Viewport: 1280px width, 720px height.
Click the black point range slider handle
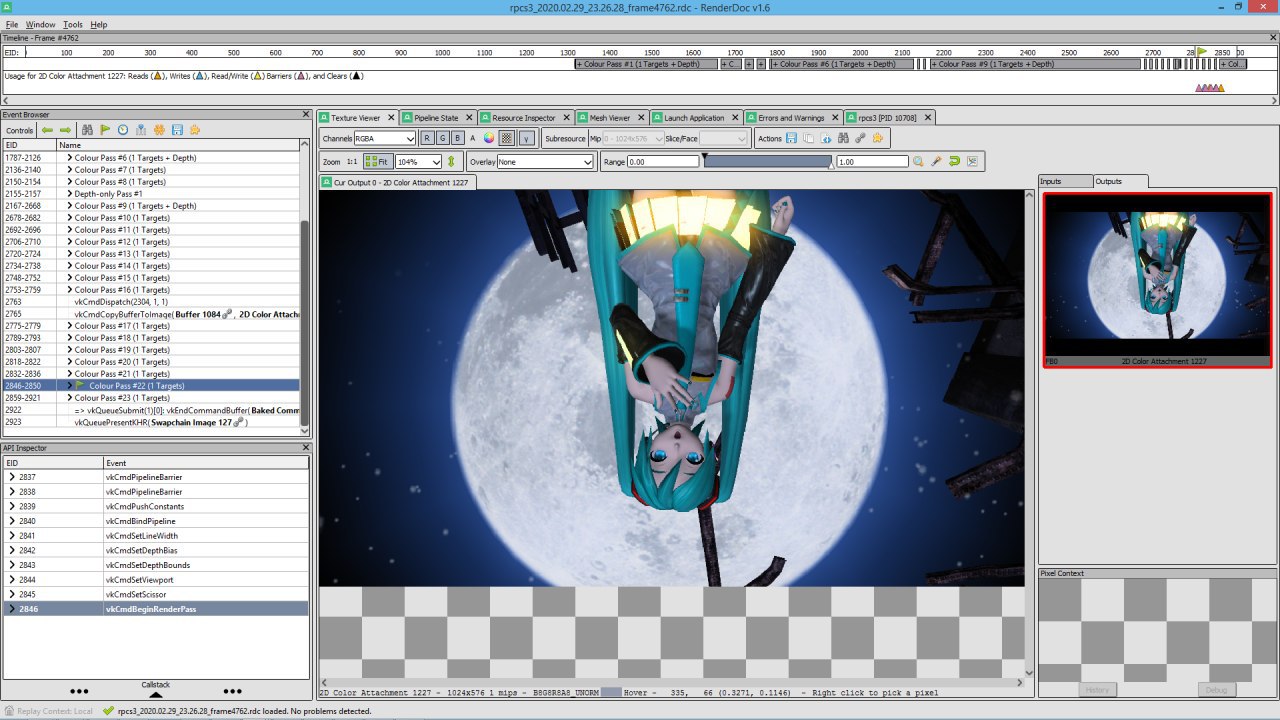pyautogui.click(x=704, y=156)
